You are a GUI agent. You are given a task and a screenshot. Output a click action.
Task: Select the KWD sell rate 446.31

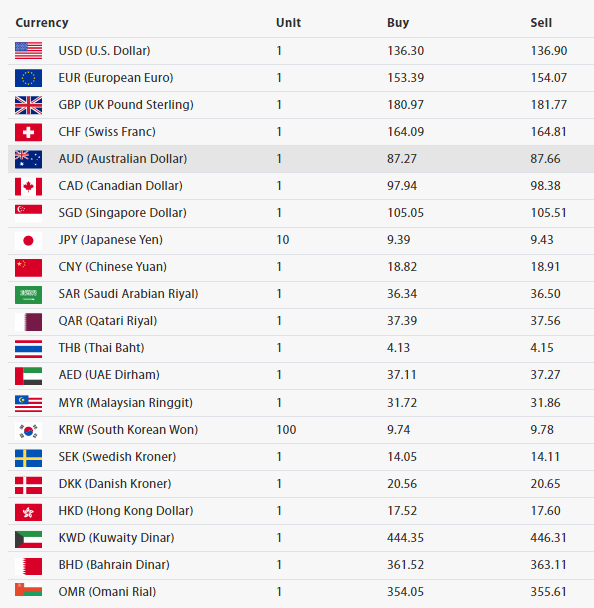548,537
